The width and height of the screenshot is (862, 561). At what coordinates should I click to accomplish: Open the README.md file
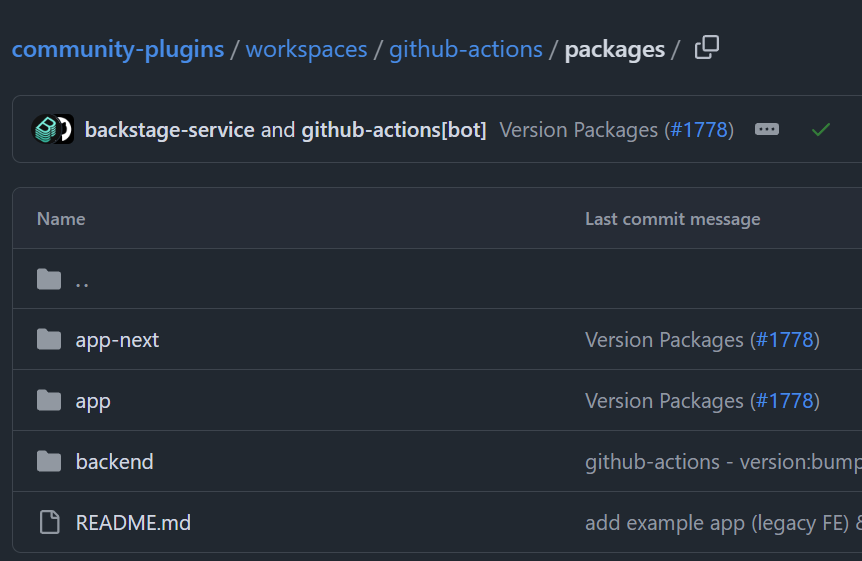click(133, 522)
